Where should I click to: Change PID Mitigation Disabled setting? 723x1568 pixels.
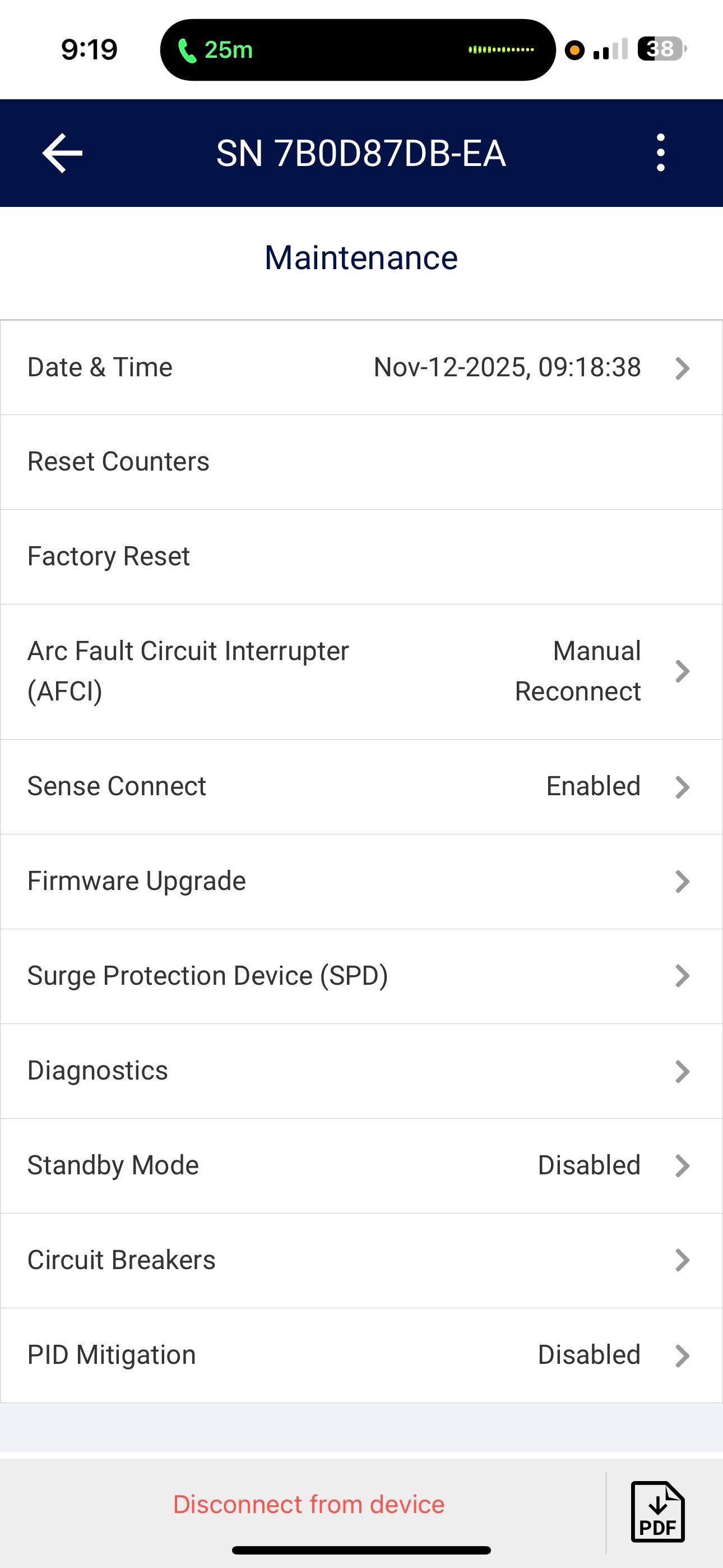click(x=588, y=1355)
